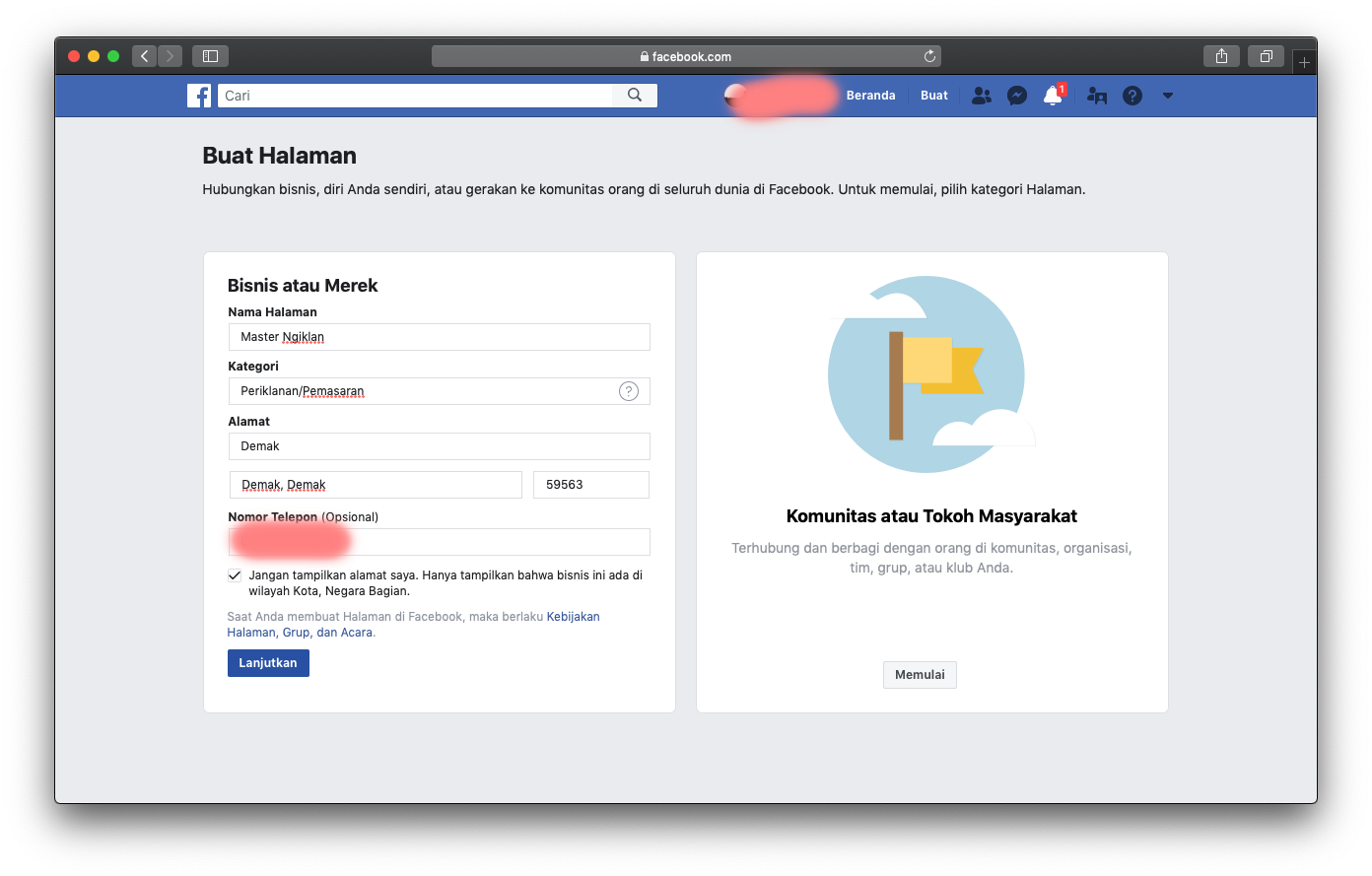Reload page with the refresh icon
The width and height of the screenshot is (1372, 876).
click(929, 56)
